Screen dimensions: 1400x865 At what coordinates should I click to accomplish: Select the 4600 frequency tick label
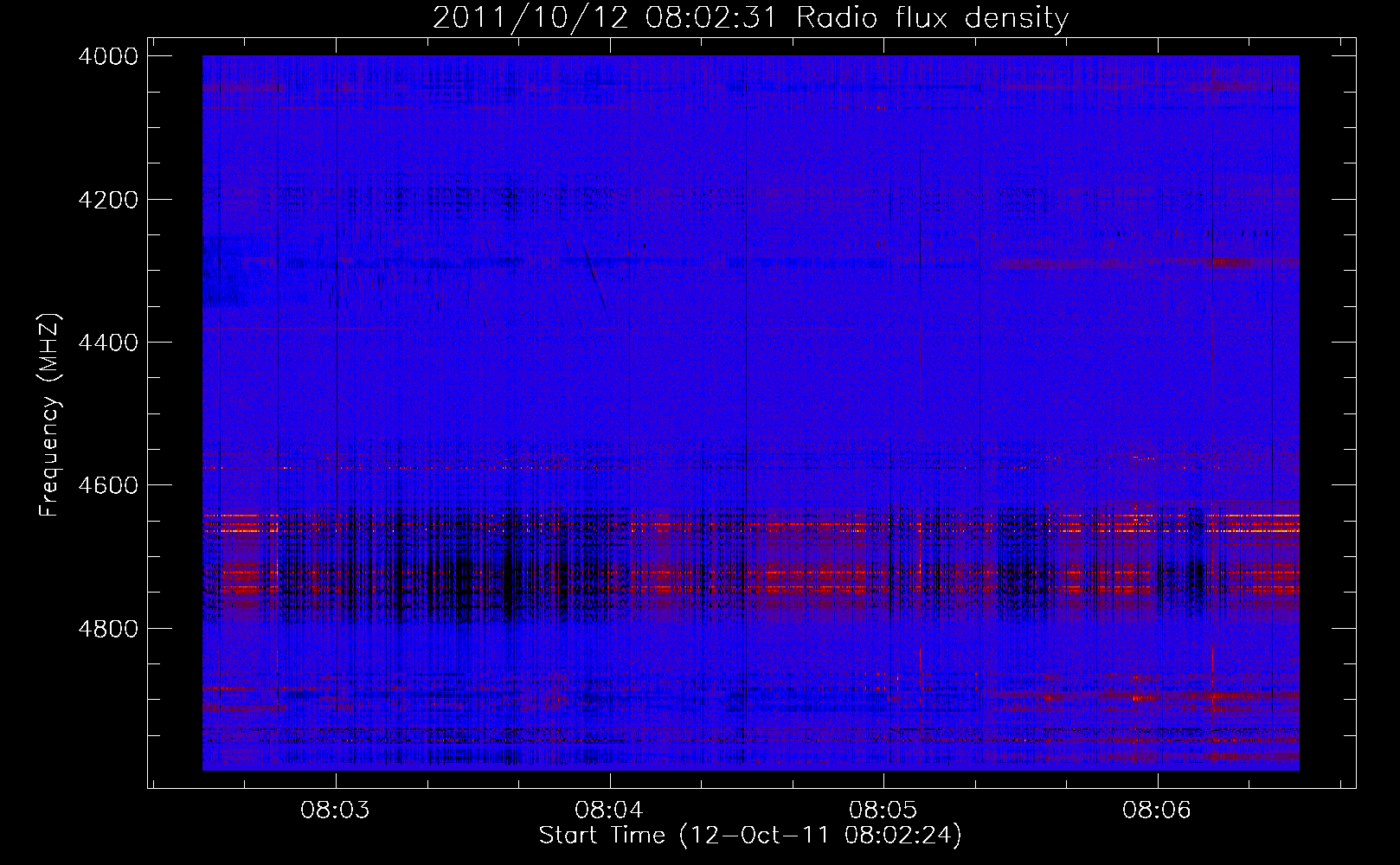pyautogui.click(x=108, y=485)
